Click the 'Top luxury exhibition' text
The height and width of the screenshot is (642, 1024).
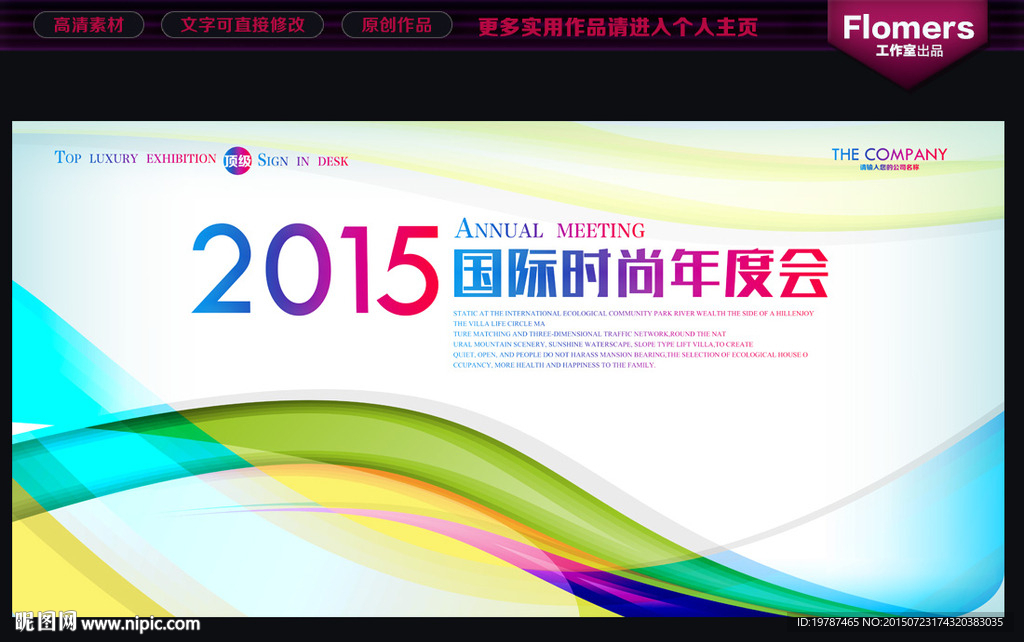coord(135,157)
